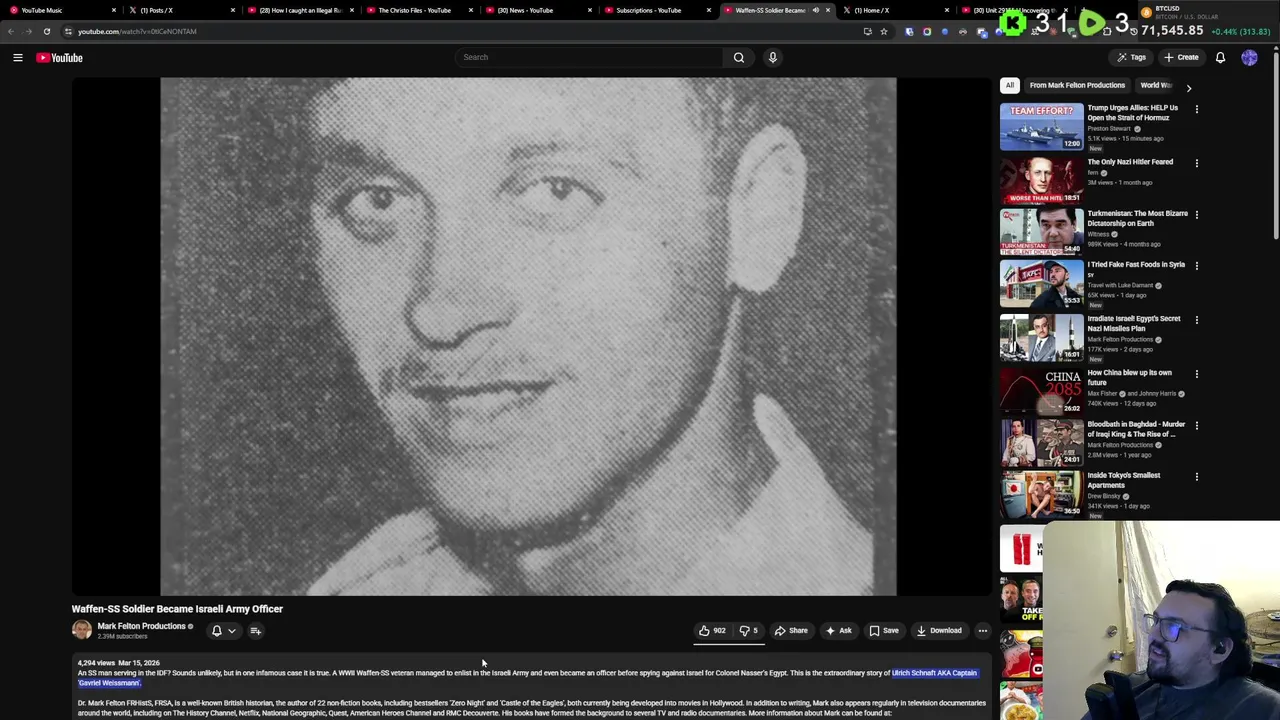Open the Ask AI button

click(x=839, y=631)
